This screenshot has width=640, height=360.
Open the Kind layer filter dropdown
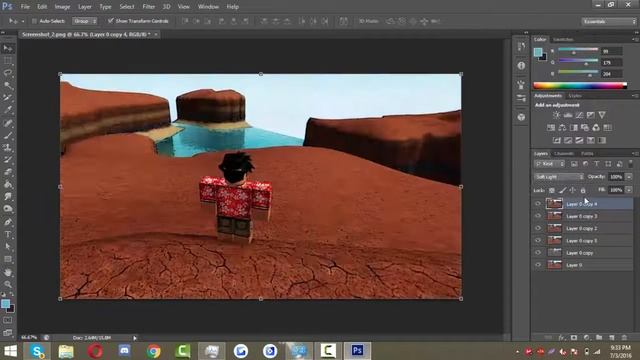[549, 164]
